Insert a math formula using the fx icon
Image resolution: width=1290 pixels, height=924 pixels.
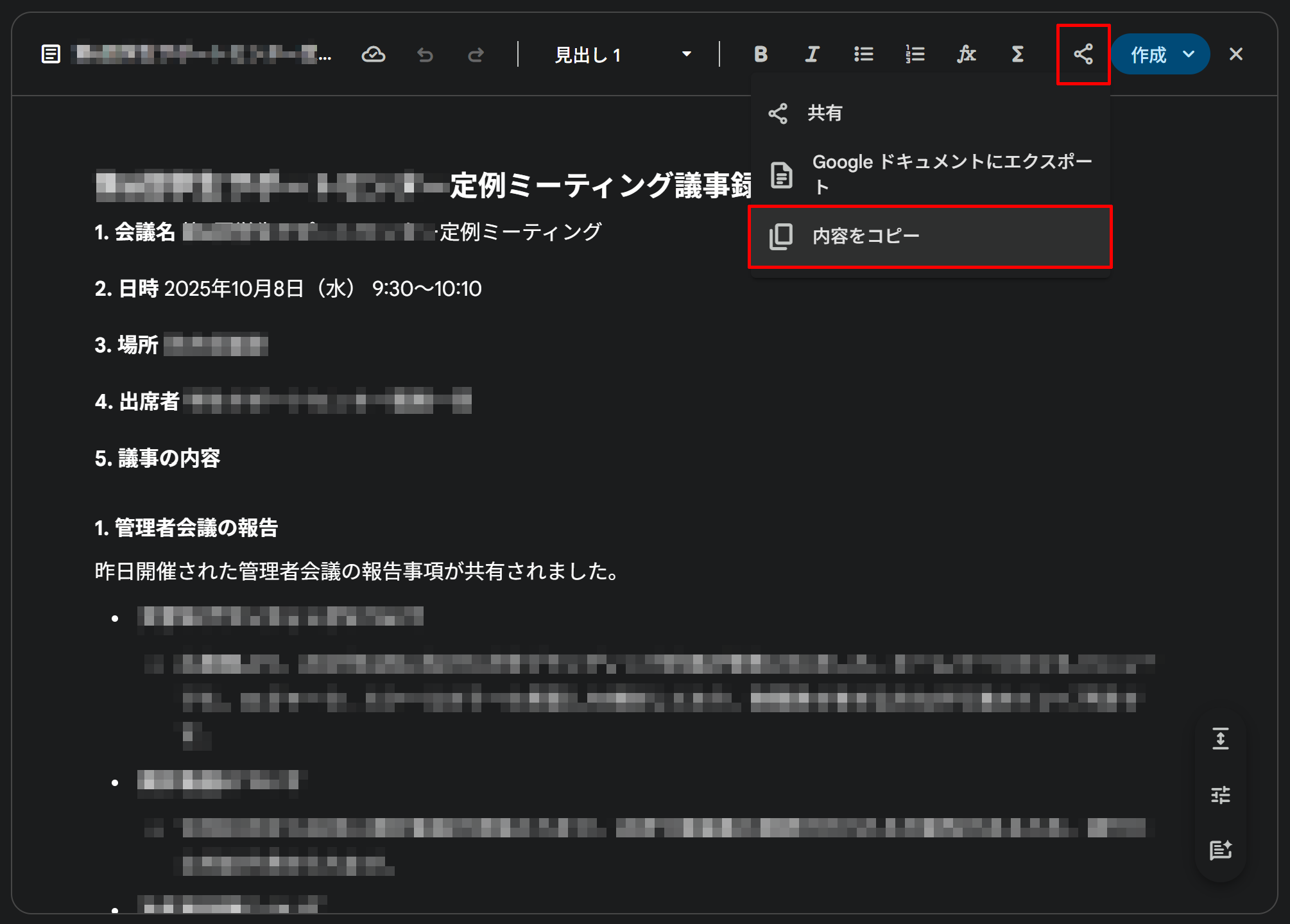click(x=966, y=55)
